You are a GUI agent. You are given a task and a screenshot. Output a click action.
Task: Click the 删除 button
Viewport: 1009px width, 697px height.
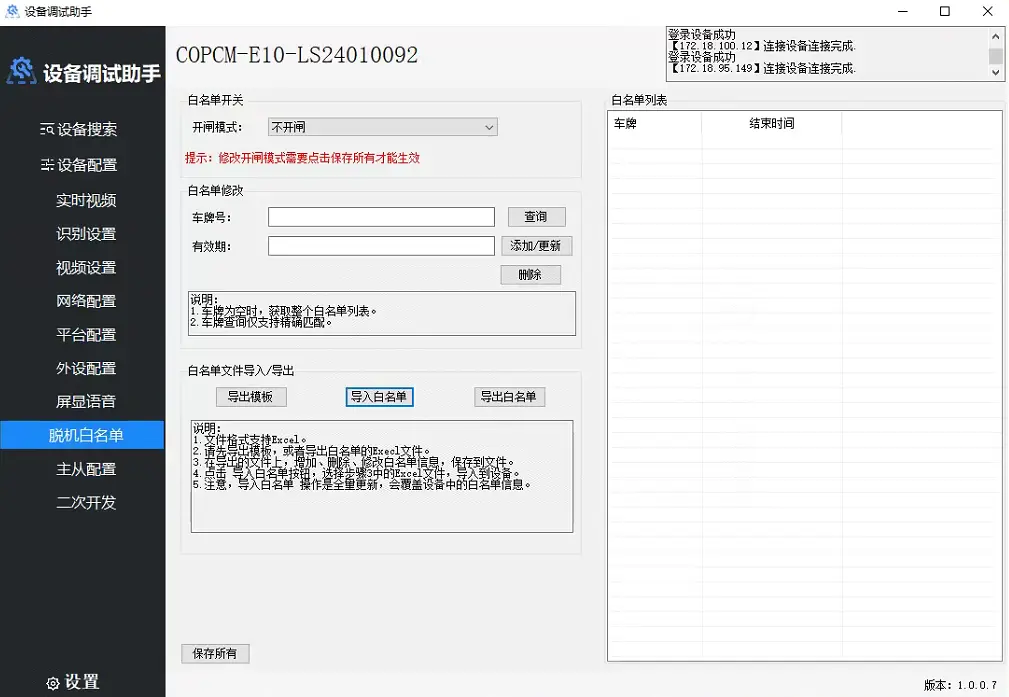point(530,274)
